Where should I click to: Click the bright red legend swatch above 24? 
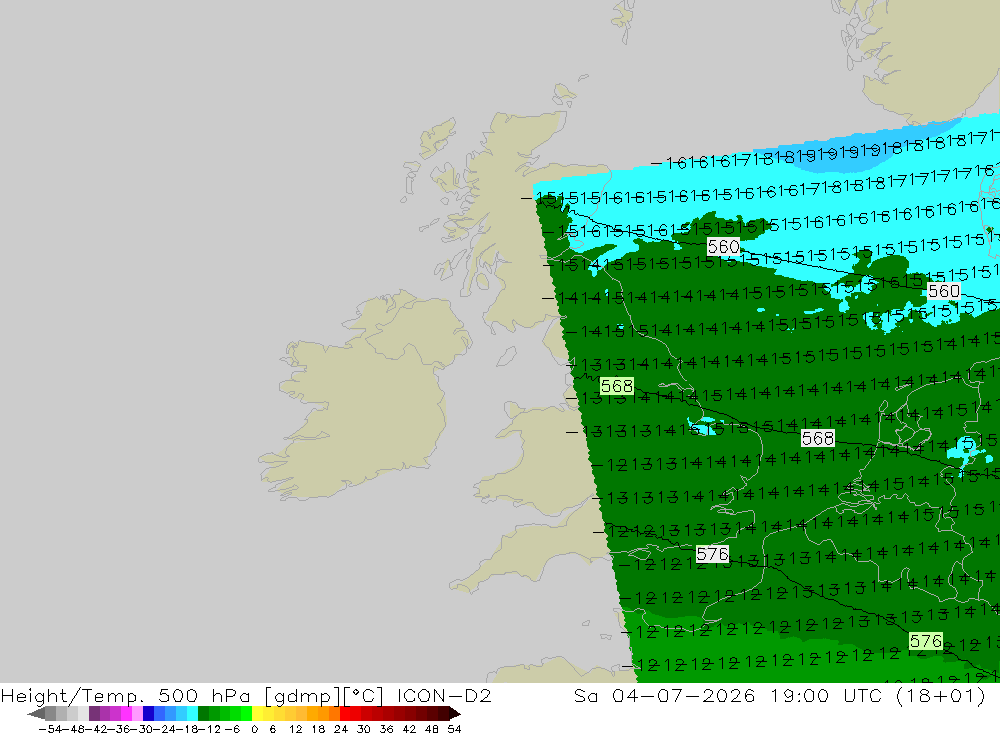click(345, 714)
